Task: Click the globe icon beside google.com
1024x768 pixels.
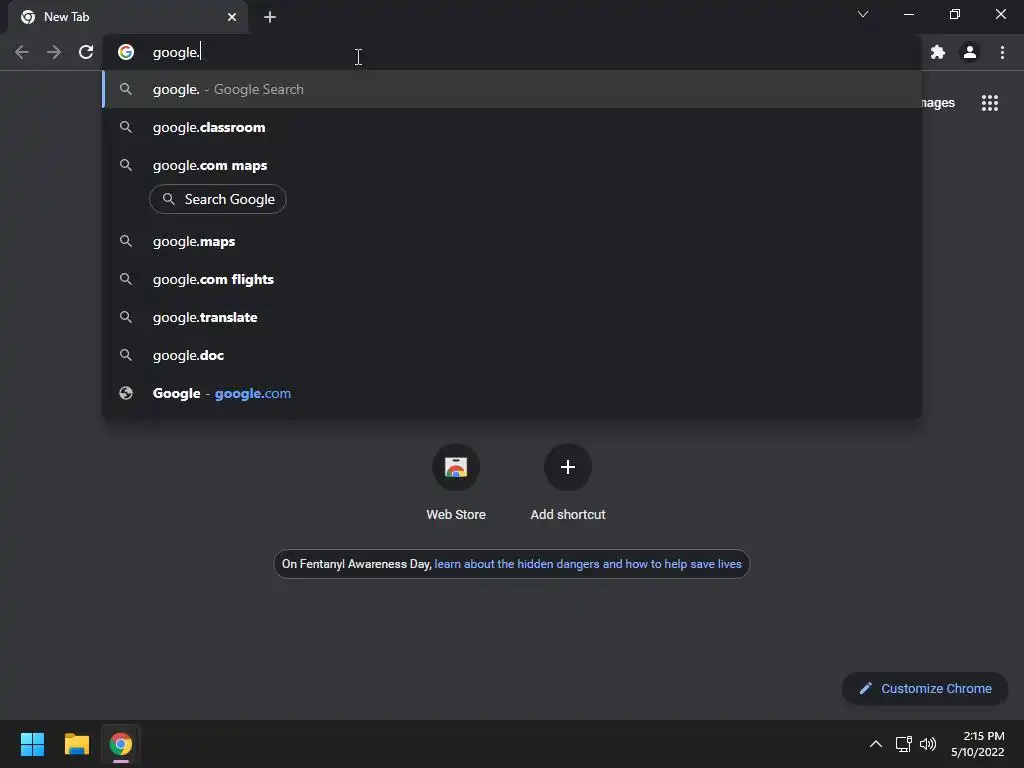Action: 126,393
